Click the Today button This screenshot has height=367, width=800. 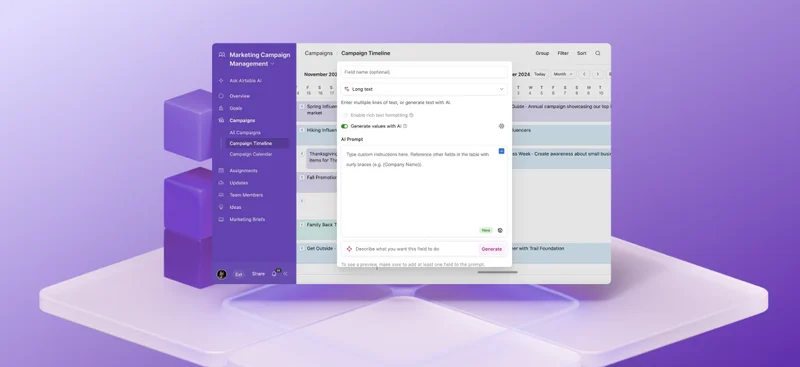(540, 74)
